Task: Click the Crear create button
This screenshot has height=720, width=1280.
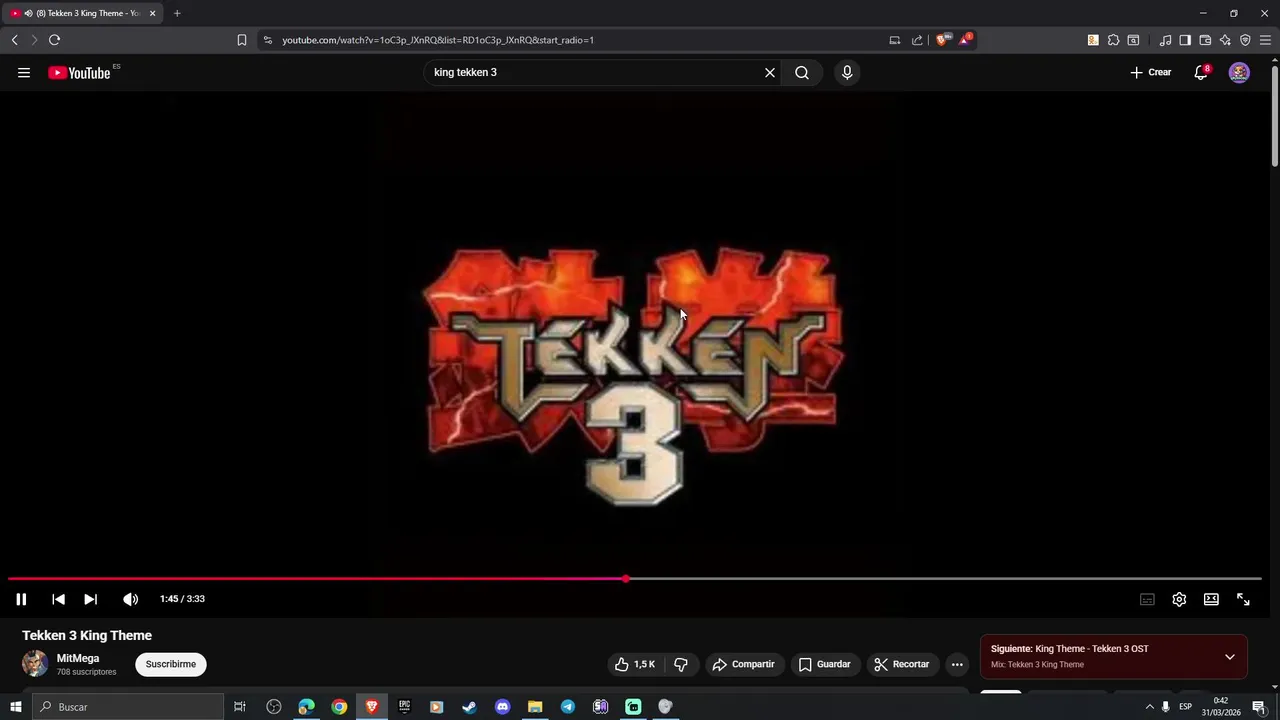Action: pos(1150,73)
